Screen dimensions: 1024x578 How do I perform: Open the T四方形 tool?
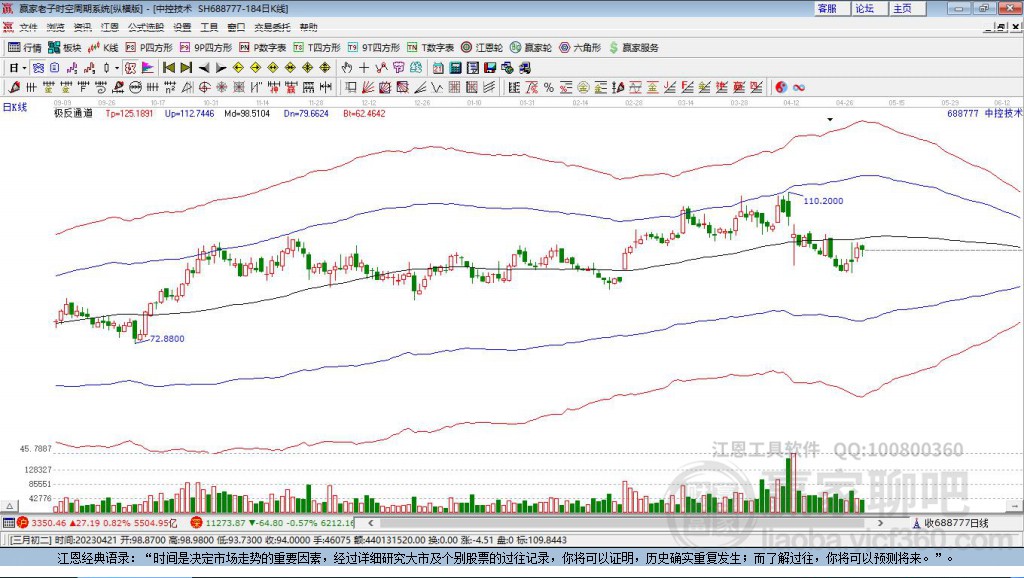[317, 48]
